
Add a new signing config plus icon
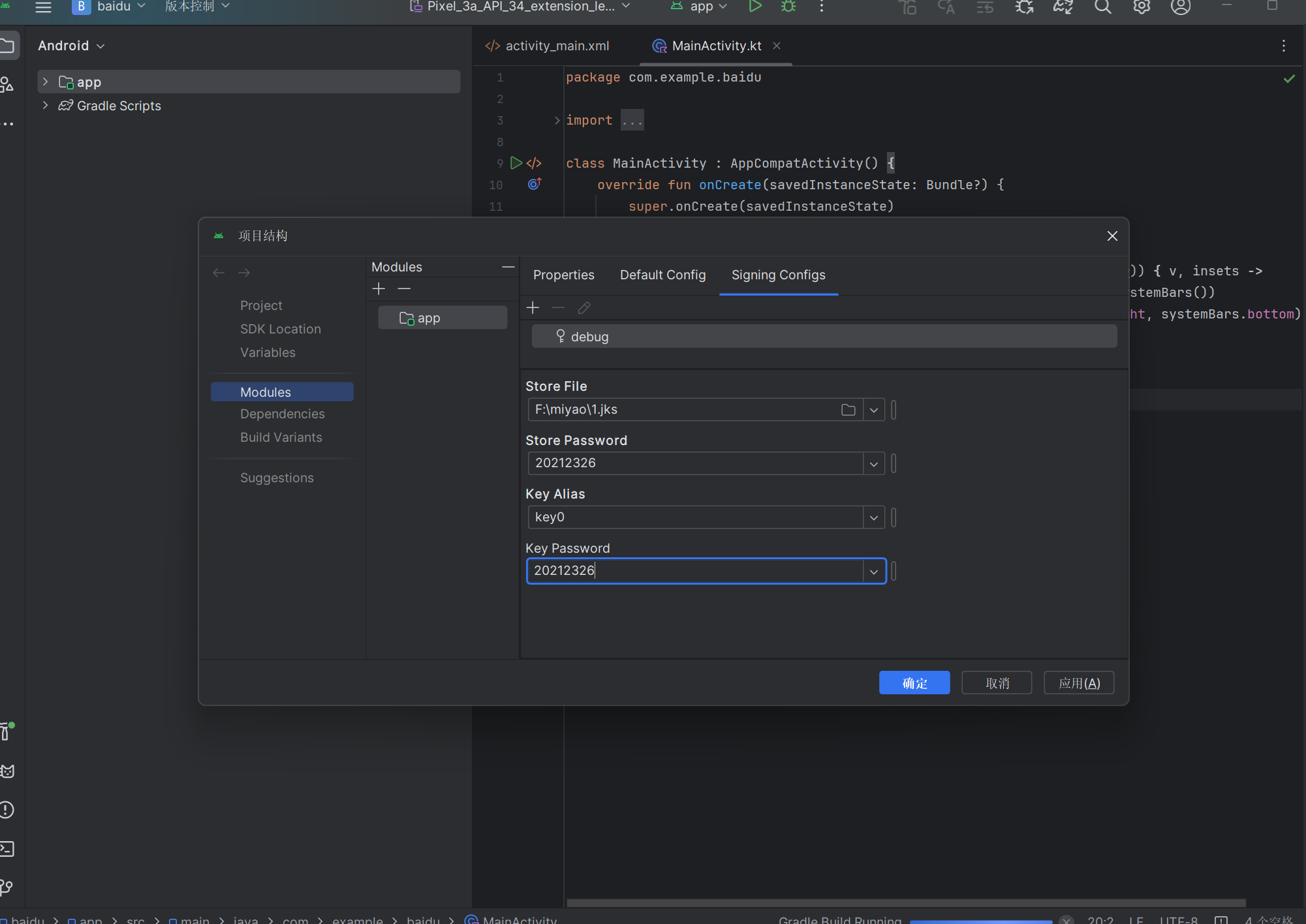click(533, 307)
